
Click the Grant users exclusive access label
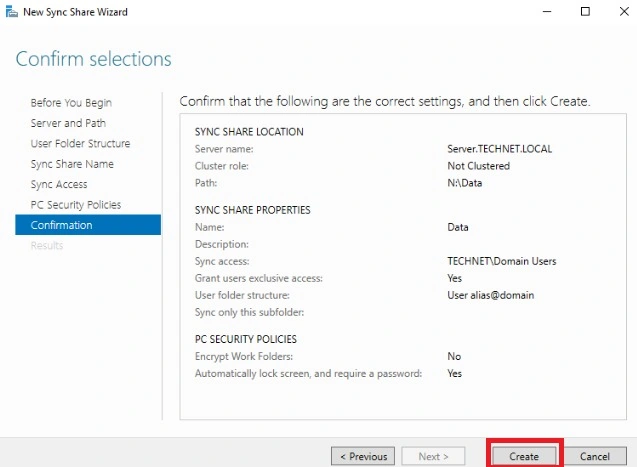click(x=259, y=278)
